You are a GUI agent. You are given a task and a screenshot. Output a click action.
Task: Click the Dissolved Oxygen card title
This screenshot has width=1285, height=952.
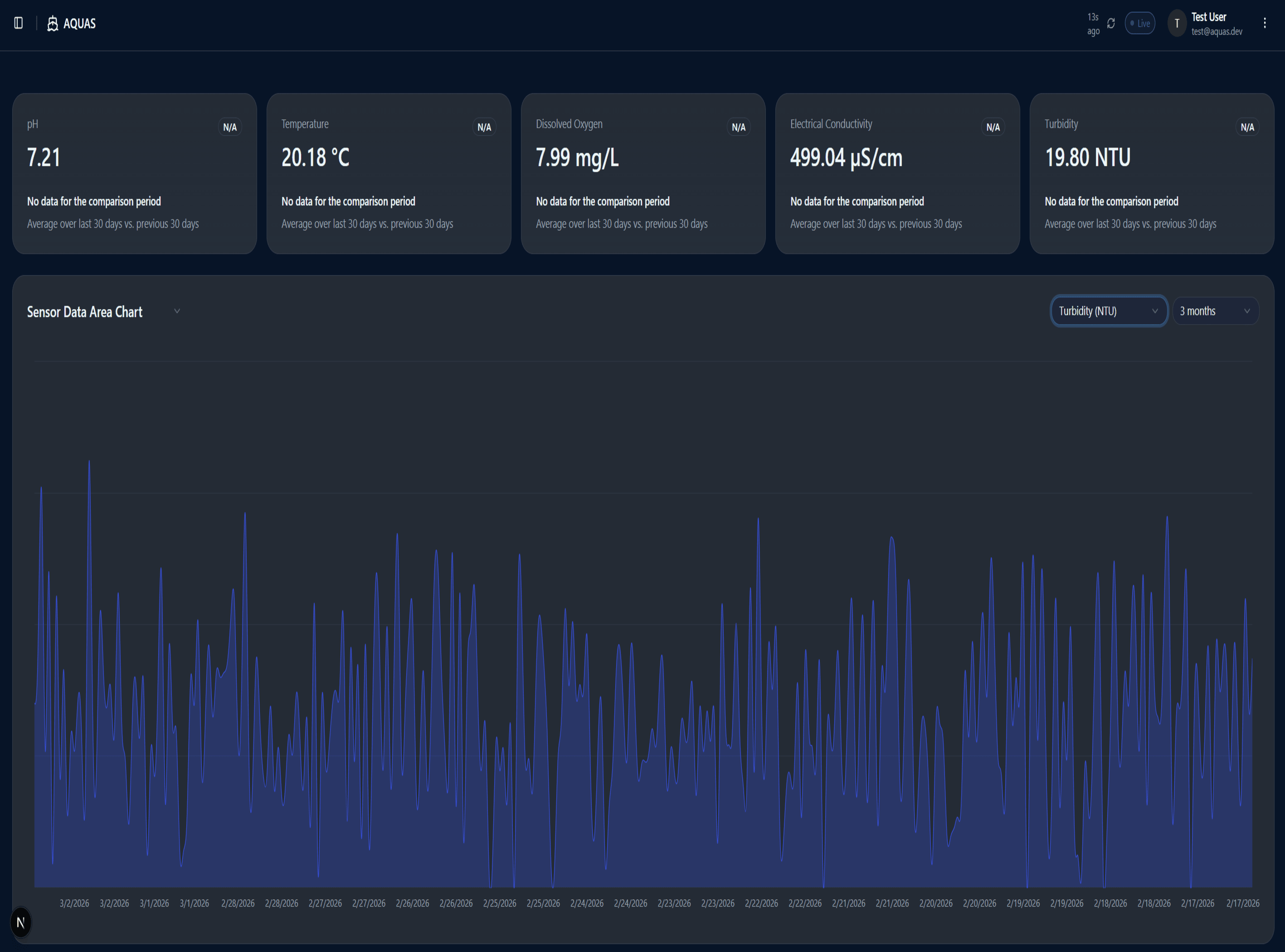coord(569,124)
